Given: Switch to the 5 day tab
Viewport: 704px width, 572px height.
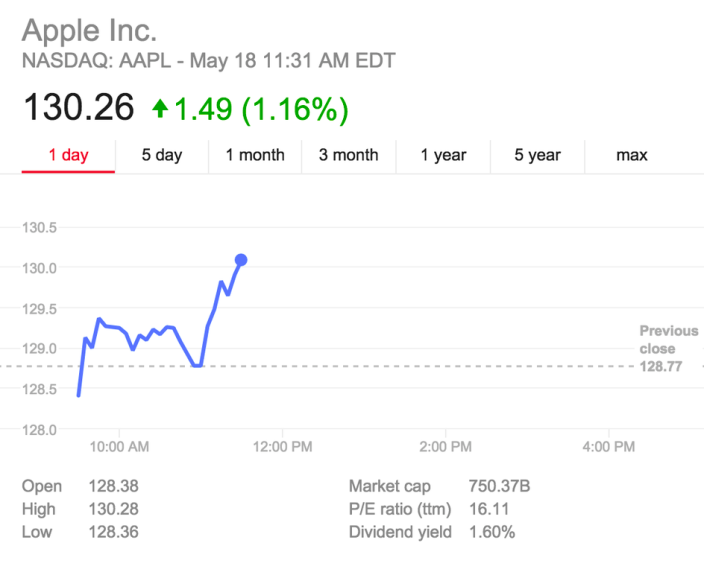Looking at the screenshot, I should 161,155.
